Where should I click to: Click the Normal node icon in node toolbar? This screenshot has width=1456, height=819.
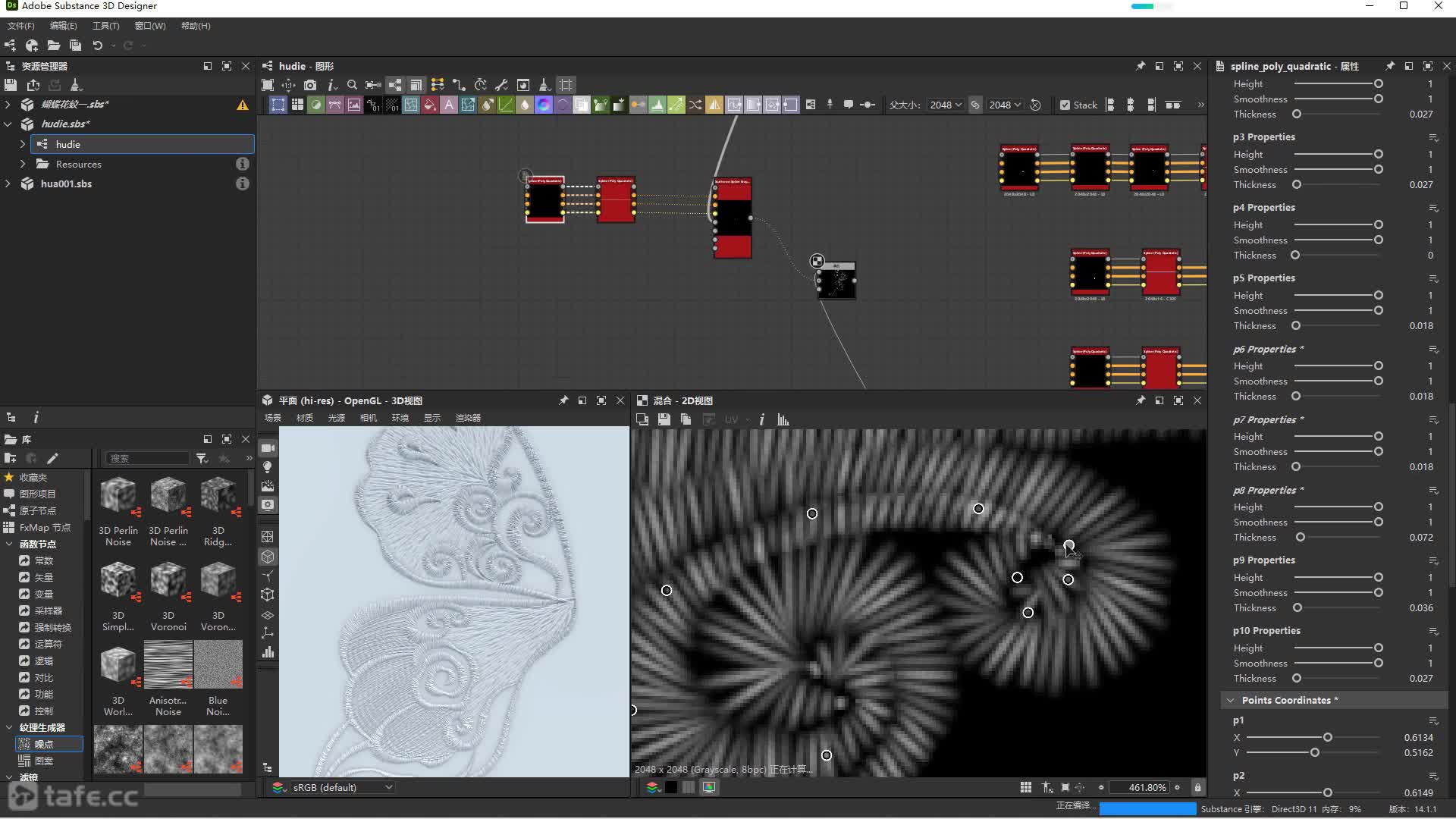tap(544, 105)
